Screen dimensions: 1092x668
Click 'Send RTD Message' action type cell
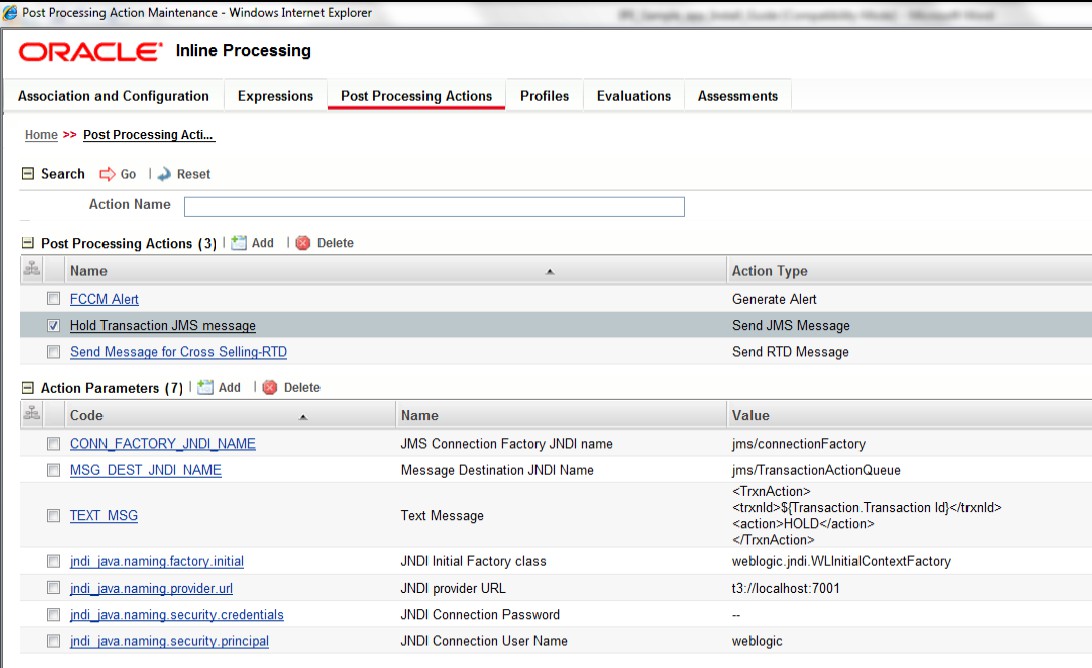pyautogui.click(x=790, y=352)
